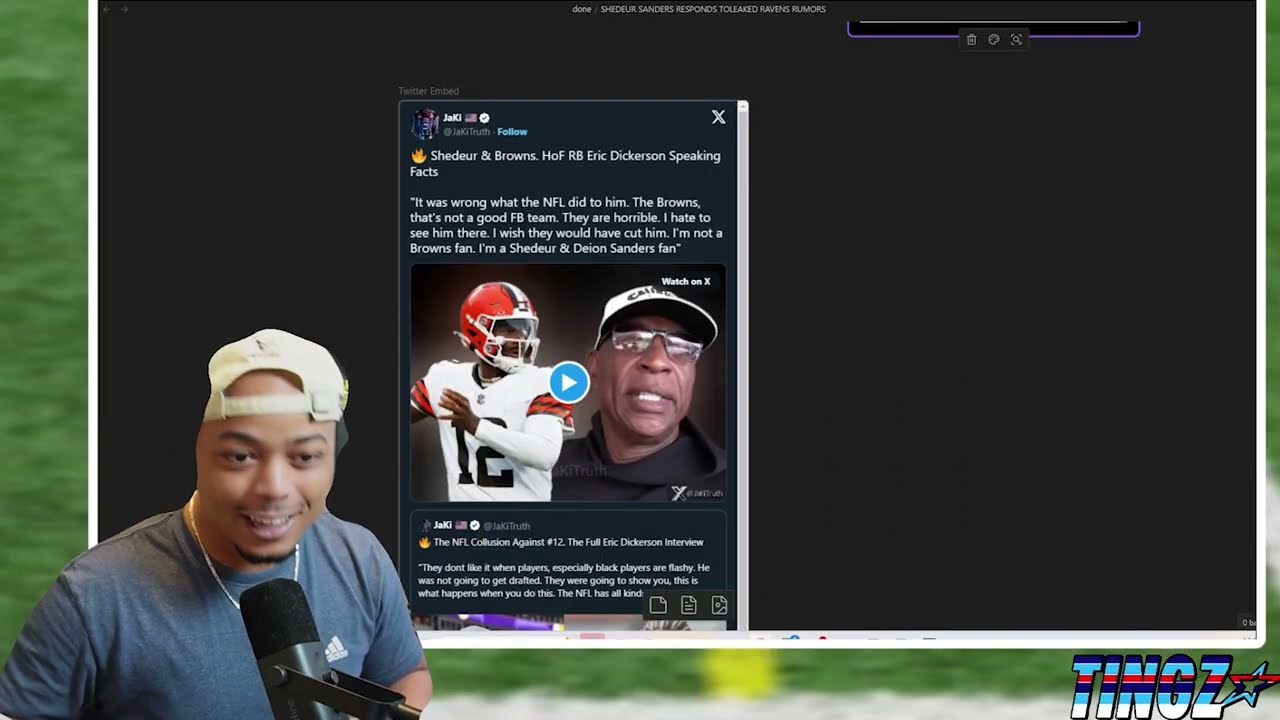Open the color palette icon under the purple block

tap(994, 40)
